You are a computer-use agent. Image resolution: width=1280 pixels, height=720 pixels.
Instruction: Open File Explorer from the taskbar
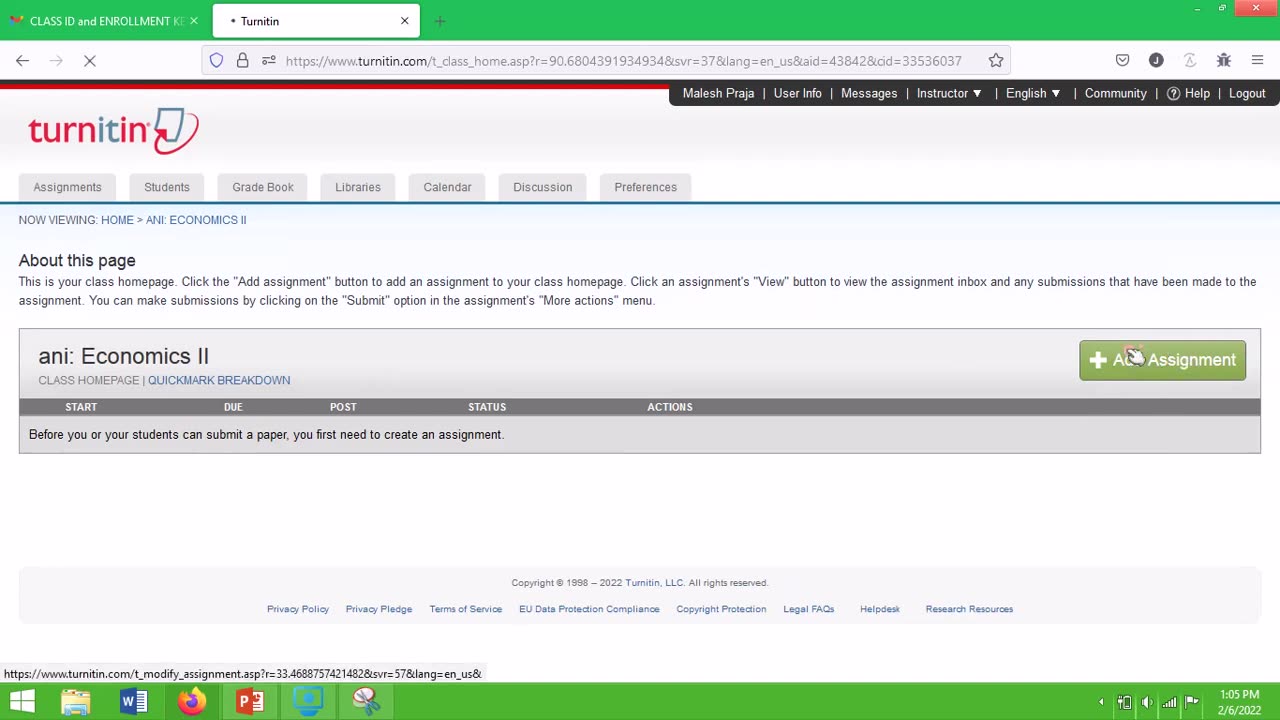pos(75,702)
